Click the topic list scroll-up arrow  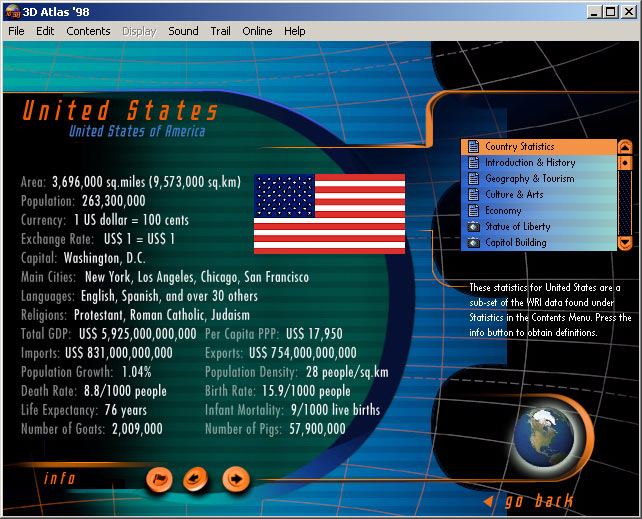point(625,147)
